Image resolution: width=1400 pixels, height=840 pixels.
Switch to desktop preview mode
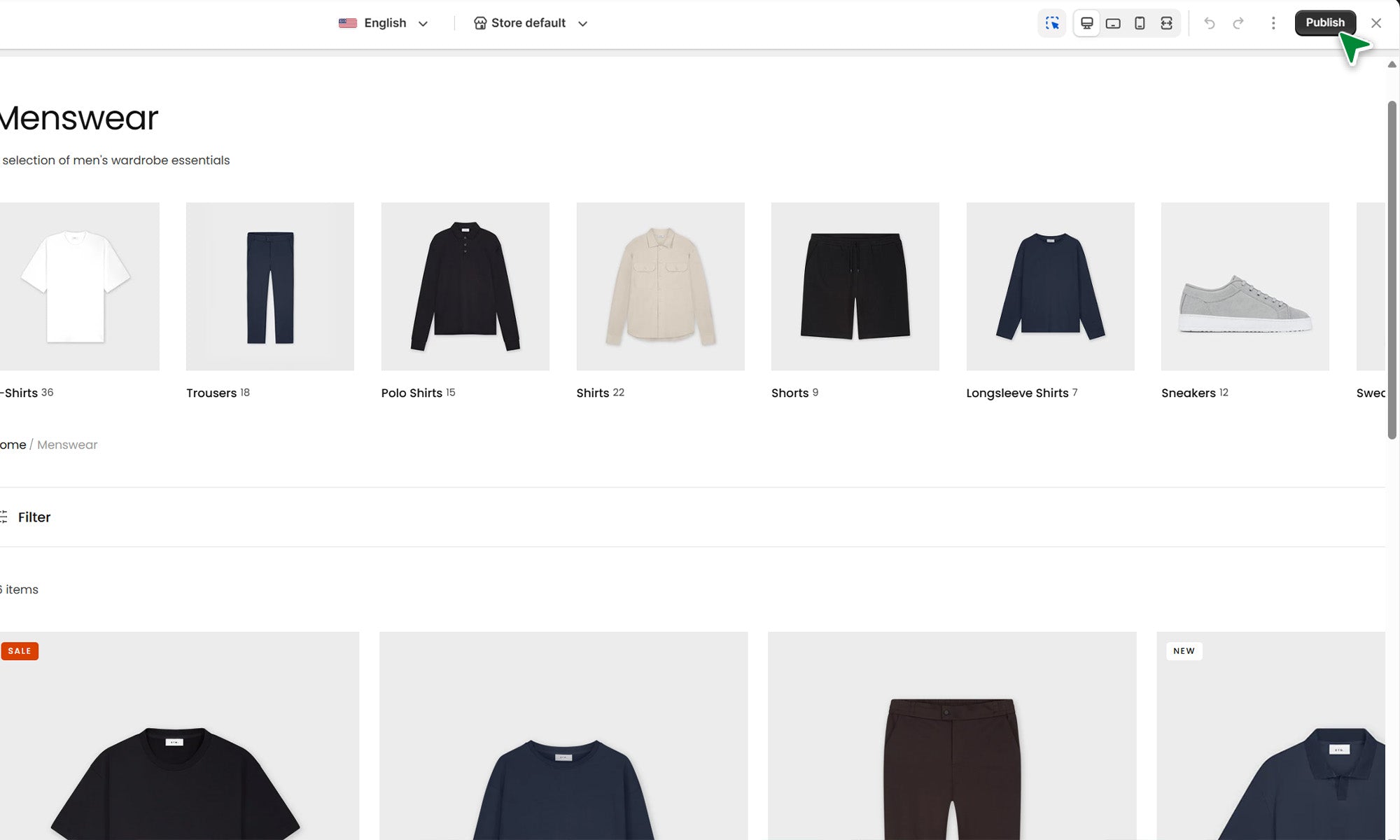(x=1086, y=23)
